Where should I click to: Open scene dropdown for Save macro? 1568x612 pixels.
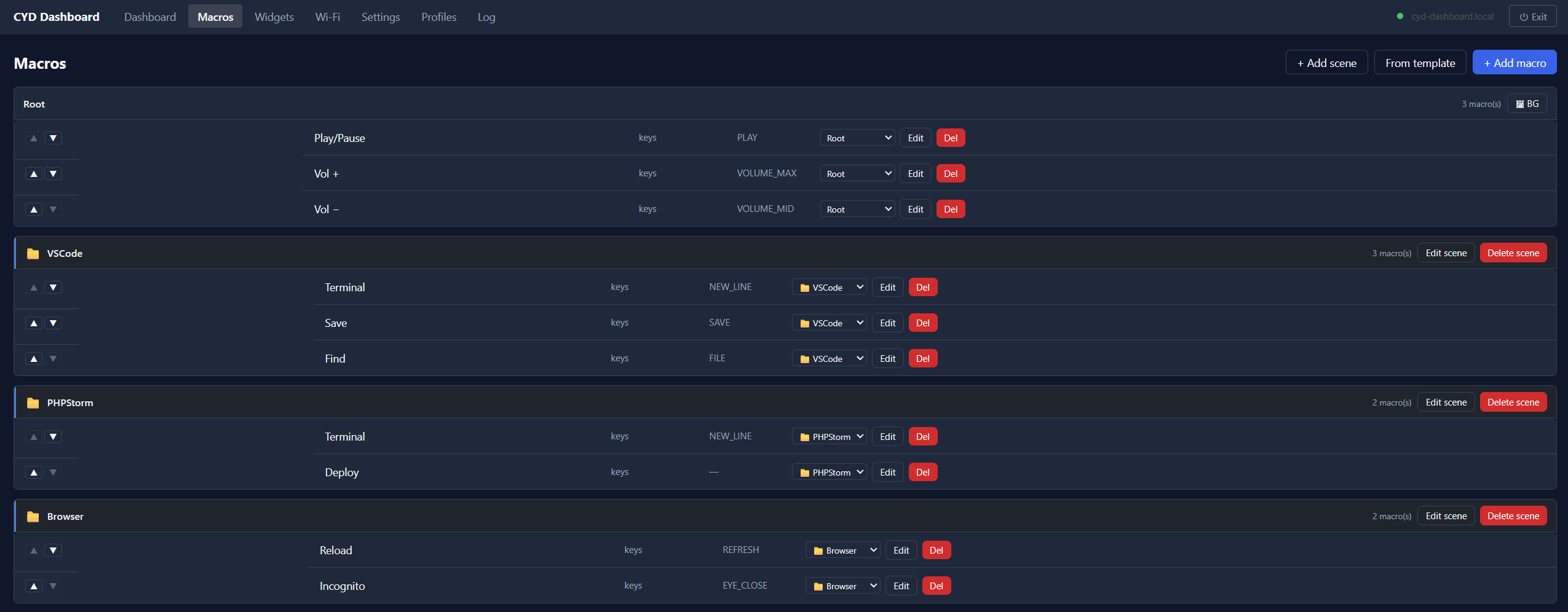pos(830,323)
